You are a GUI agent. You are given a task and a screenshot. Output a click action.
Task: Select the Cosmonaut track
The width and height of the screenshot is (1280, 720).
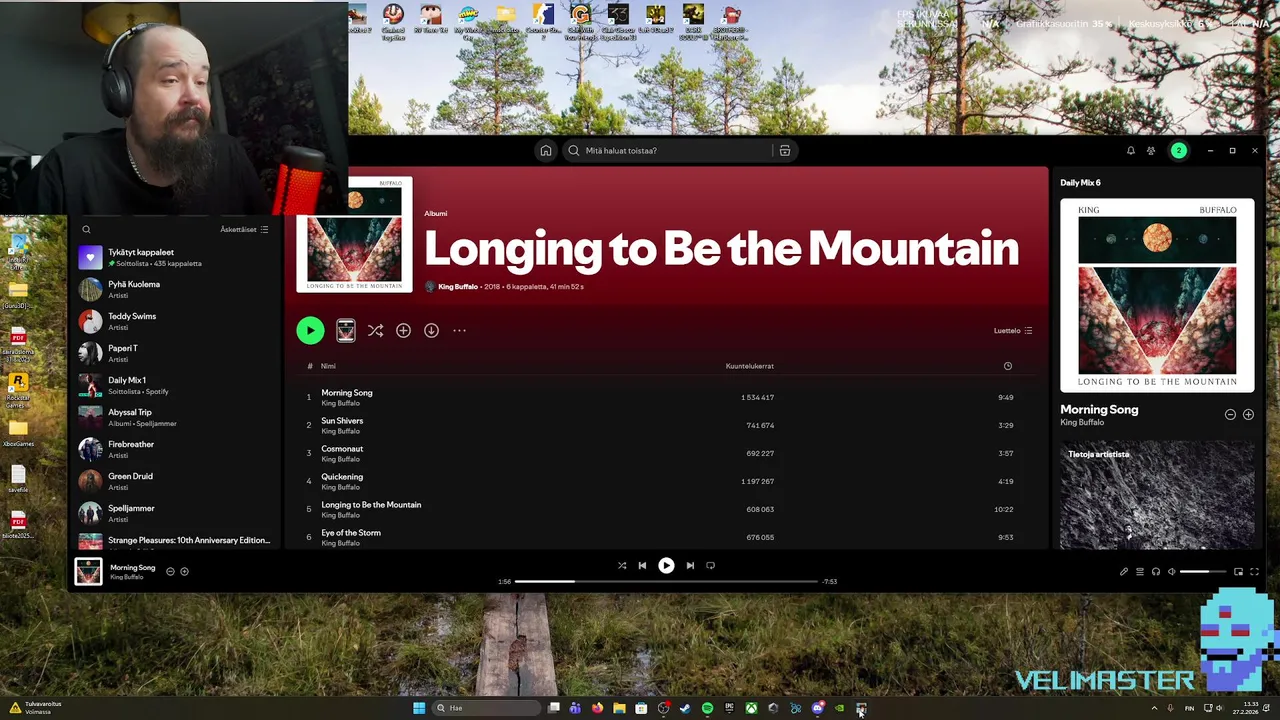click(x=665, y=453)
